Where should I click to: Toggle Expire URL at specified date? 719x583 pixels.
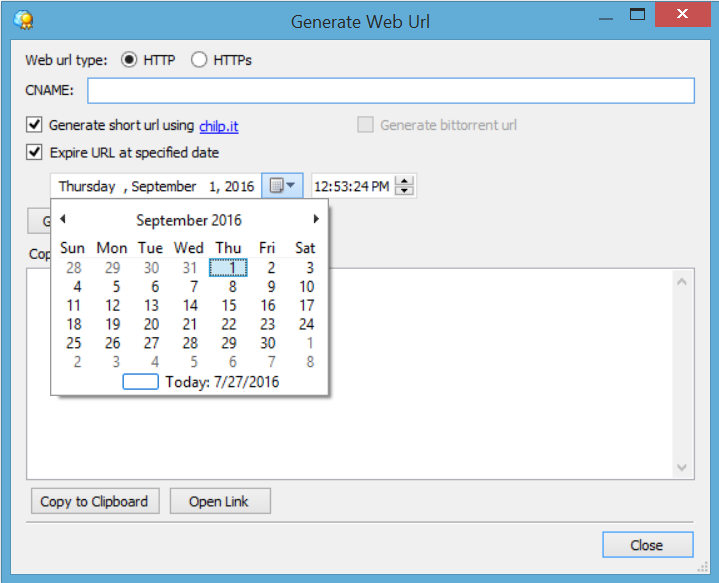(35, 153)
